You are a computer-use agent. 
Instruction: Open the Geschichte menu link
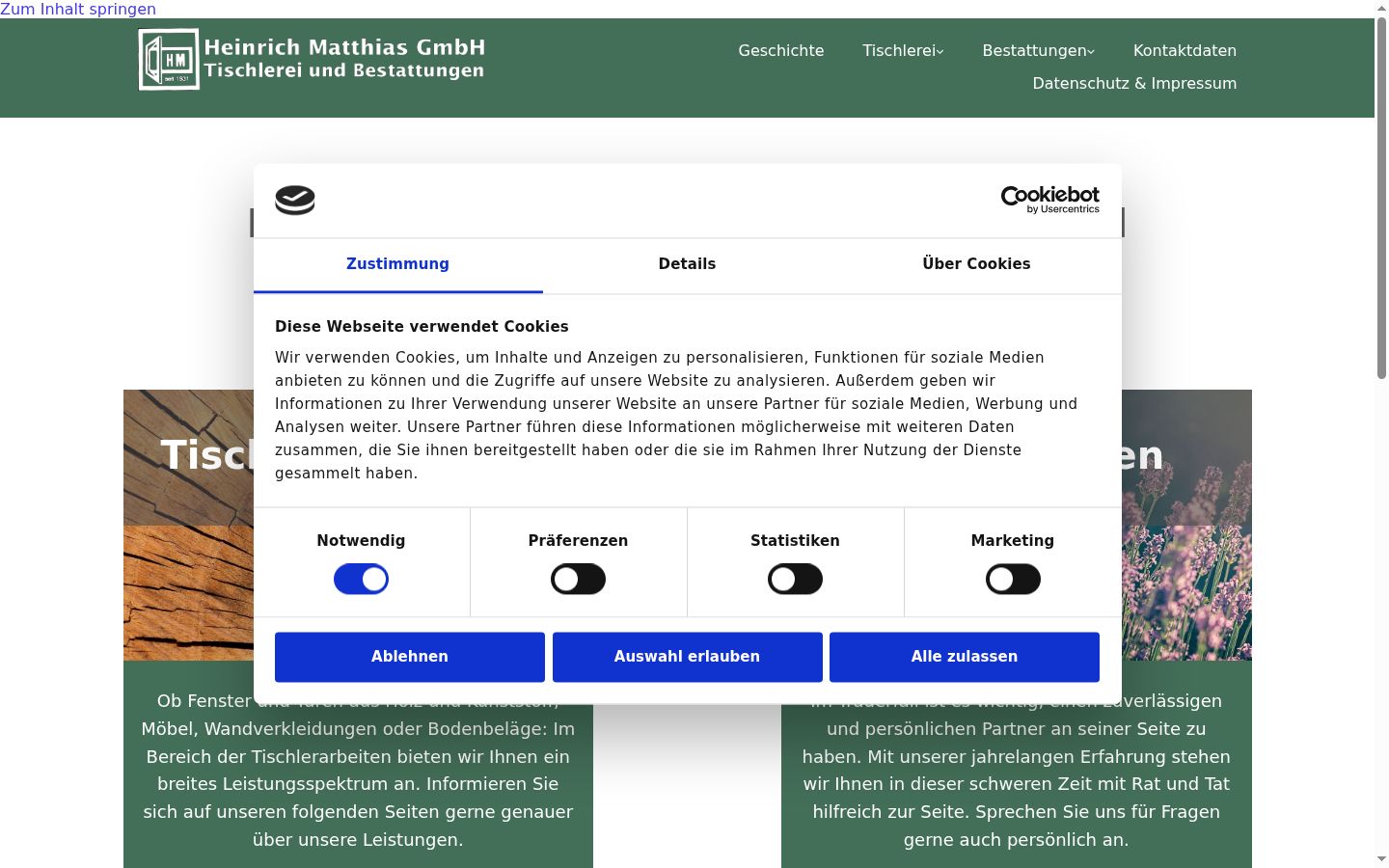tap(781, 50)
